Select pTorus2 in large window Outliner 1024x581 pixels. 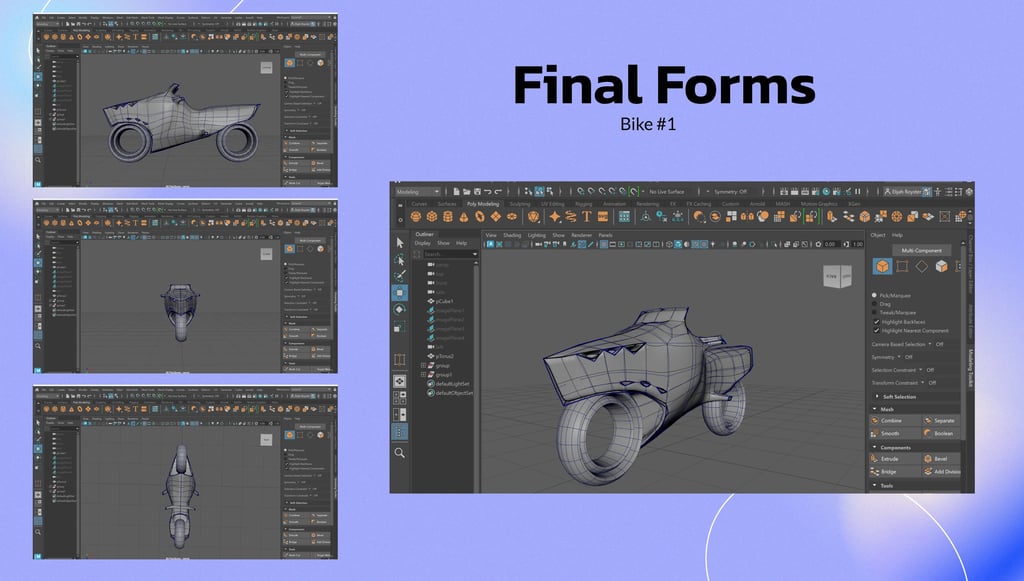coord(444,356)
